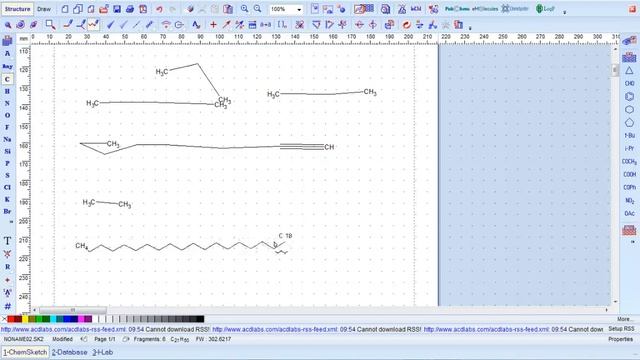Image resolution: width=640 pixels, height=360 pixels.
Task: Click the Paste clipboard icon
Action: tap(228, 9)
